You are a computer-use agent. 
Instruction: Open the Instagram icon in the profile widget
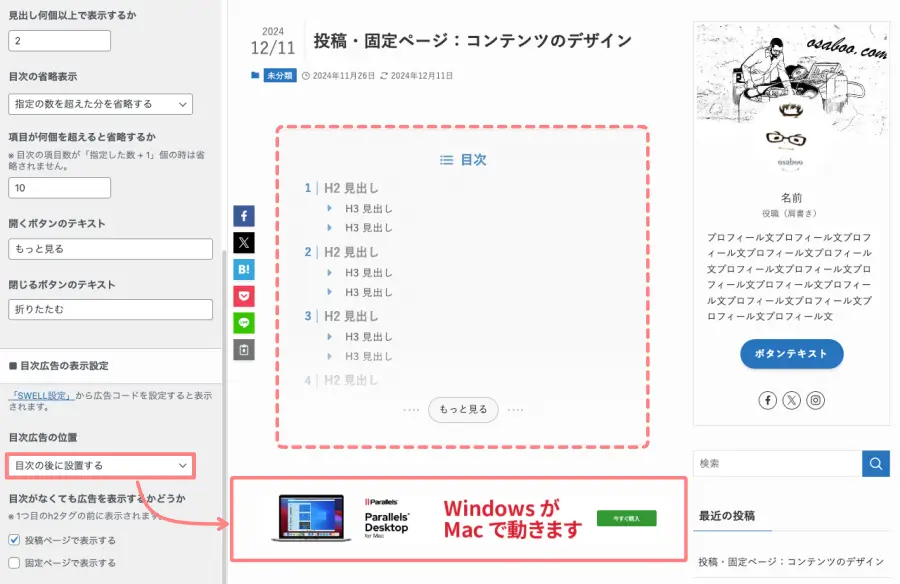point(816,400)
